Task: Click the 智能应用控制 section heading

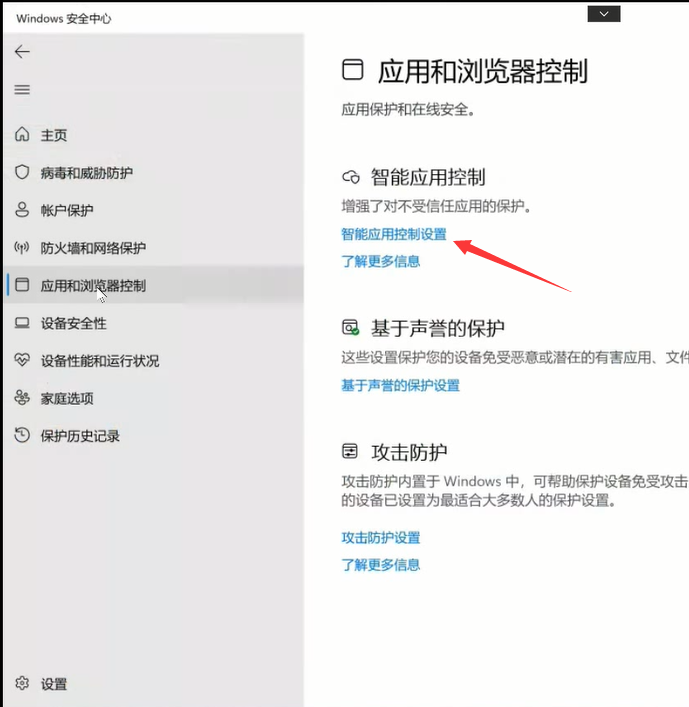Action: coord(428,177)
